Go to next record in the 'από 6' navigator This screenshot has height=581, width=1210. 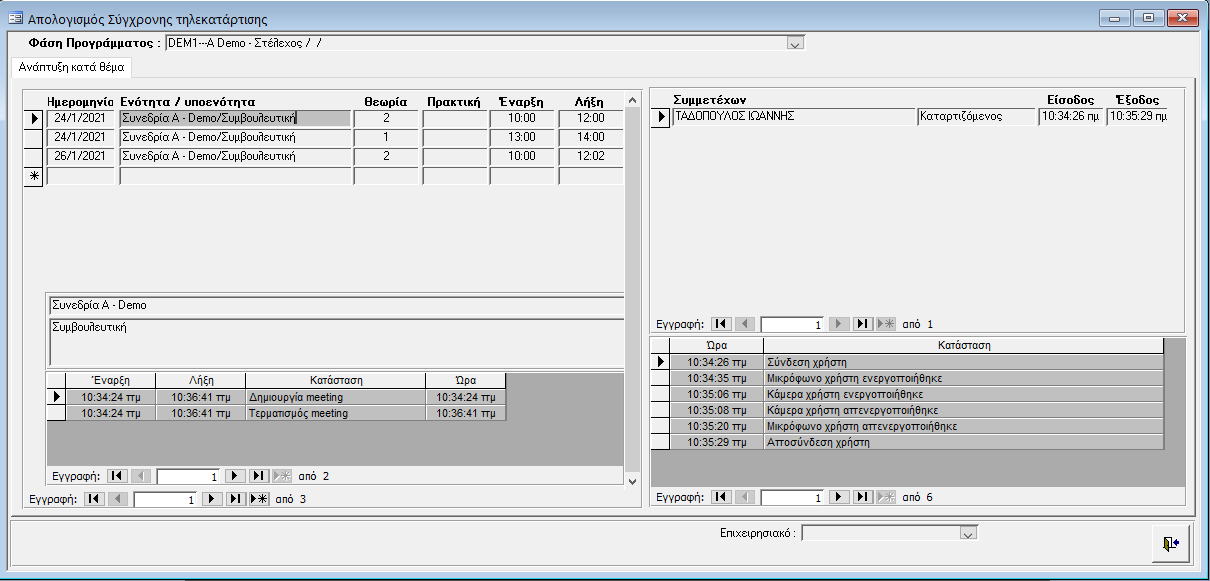click(x=840, y=497)
